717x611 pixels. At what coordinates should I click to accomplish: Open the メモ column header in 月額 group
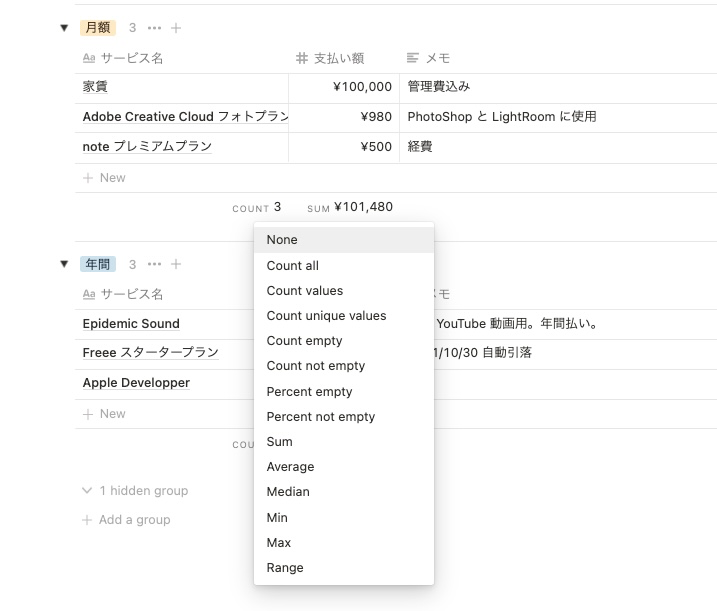428,58
